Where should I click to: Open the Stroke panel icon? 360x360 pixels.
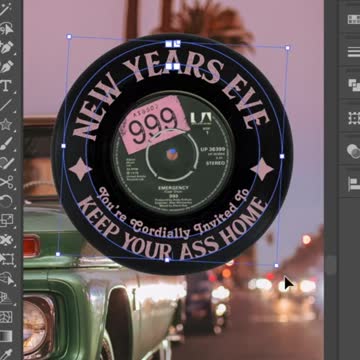pyautogui.click(x=353, y=52)
